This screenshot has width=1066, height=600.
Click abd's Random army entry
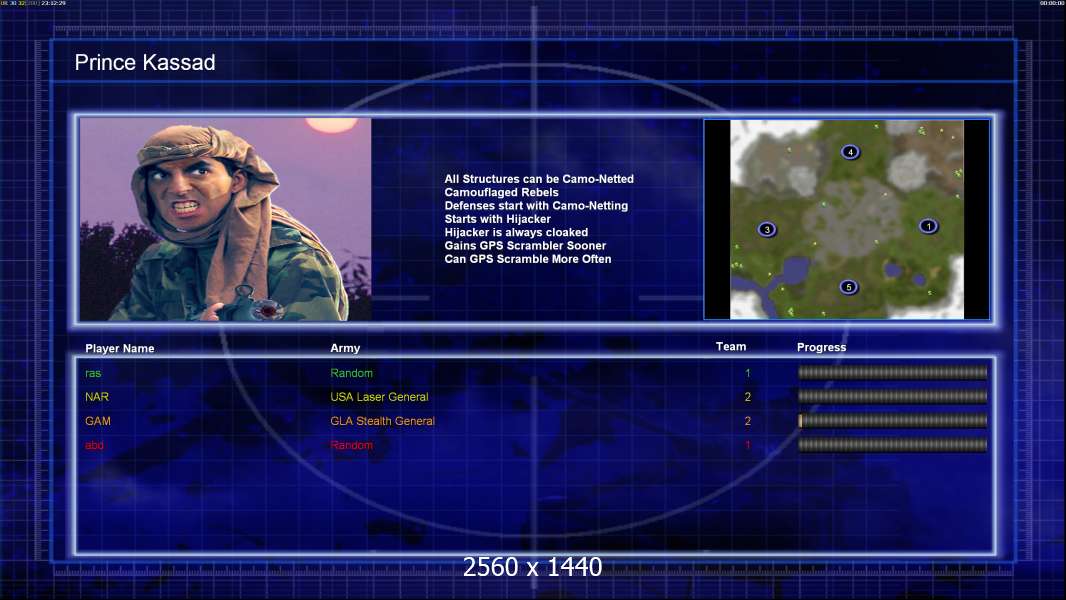[x=351, y=445]
